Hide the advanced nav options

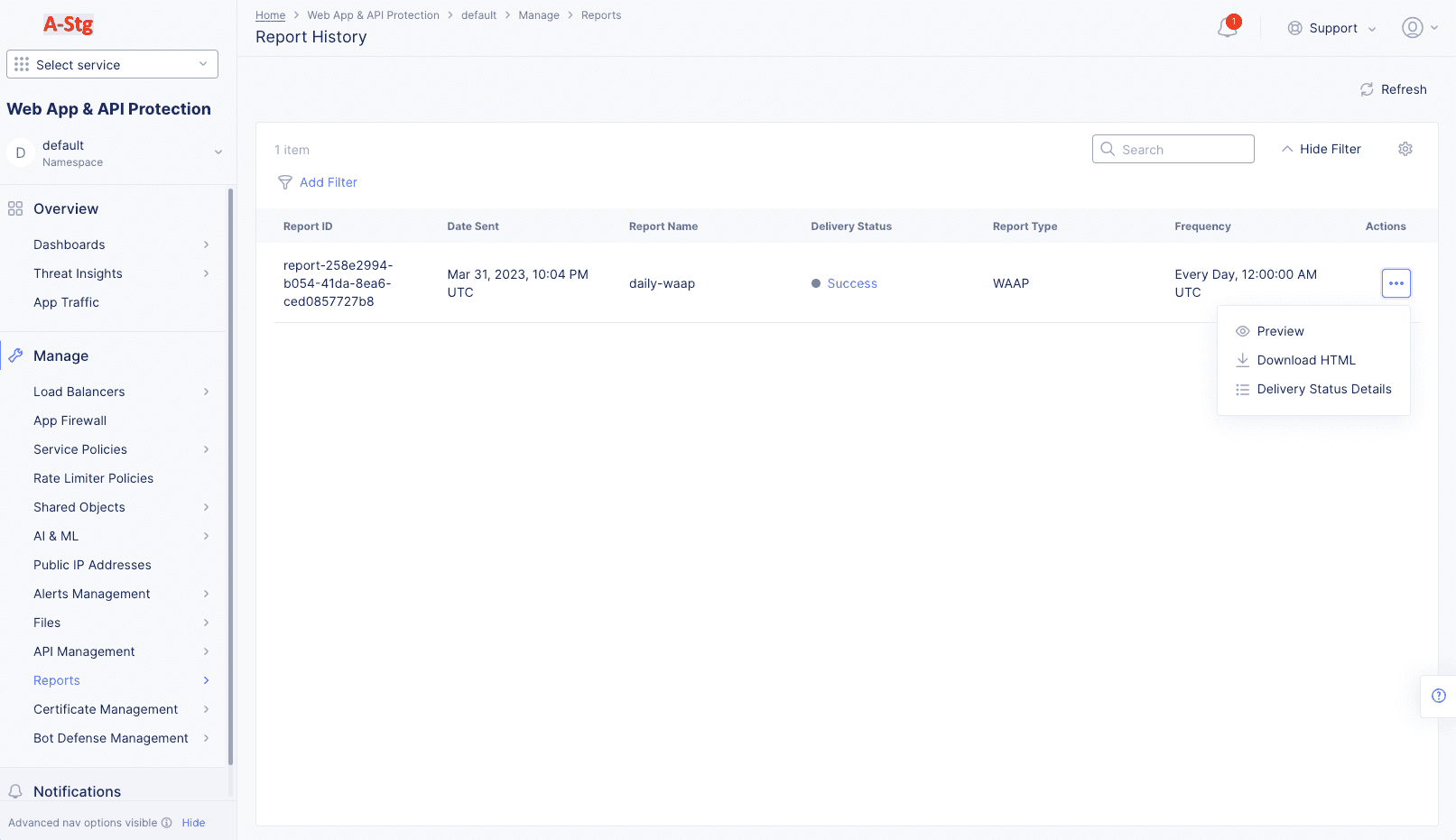coord(193,823)
